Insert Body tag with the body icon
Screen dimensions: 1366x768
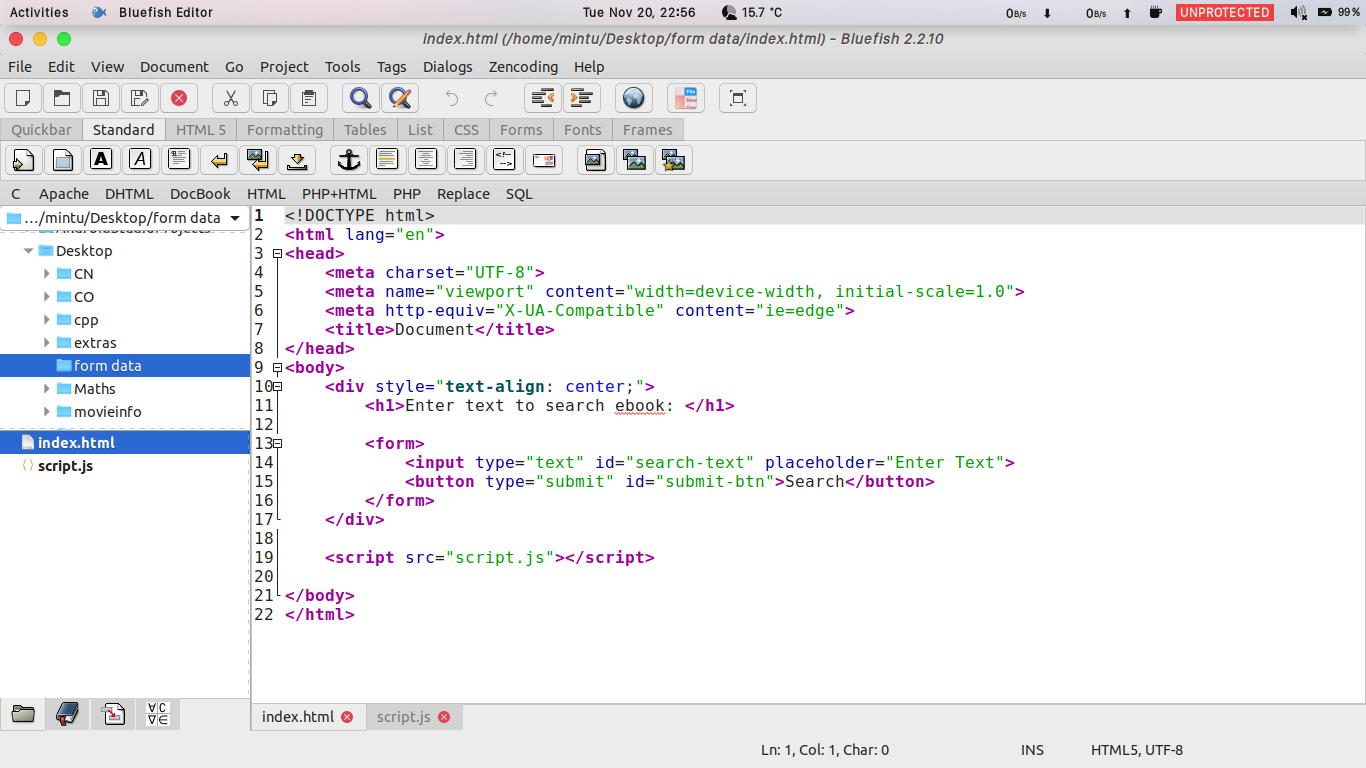(62, 160)
